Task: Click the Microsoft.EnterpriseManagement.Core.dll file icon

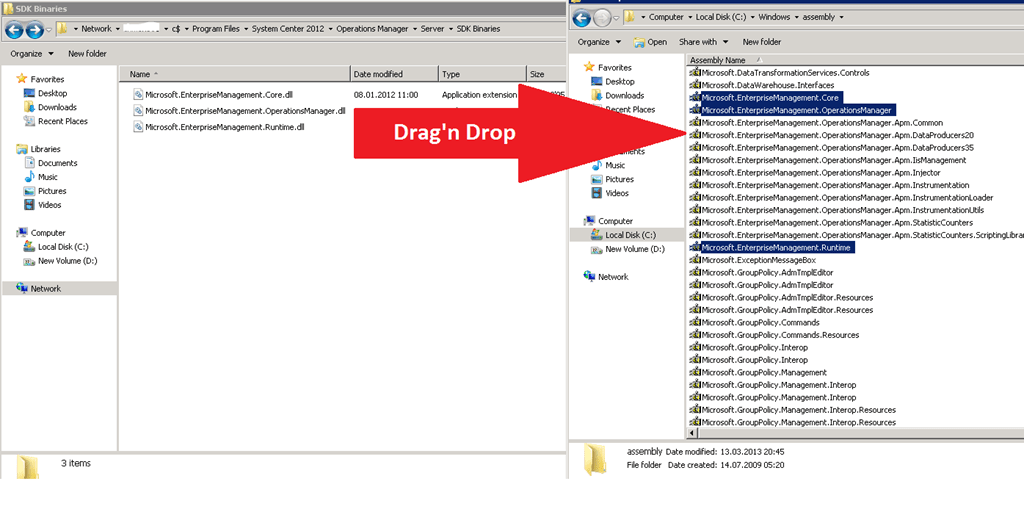Action: click(138, 94)
